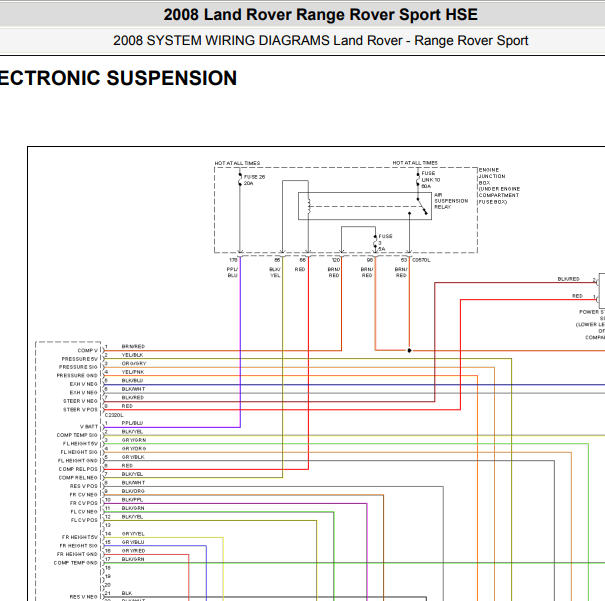Select the 2008 Land Rover Range Rover Sport HSE title
This screenshot has width=605, height=601.
pos(320,15)
